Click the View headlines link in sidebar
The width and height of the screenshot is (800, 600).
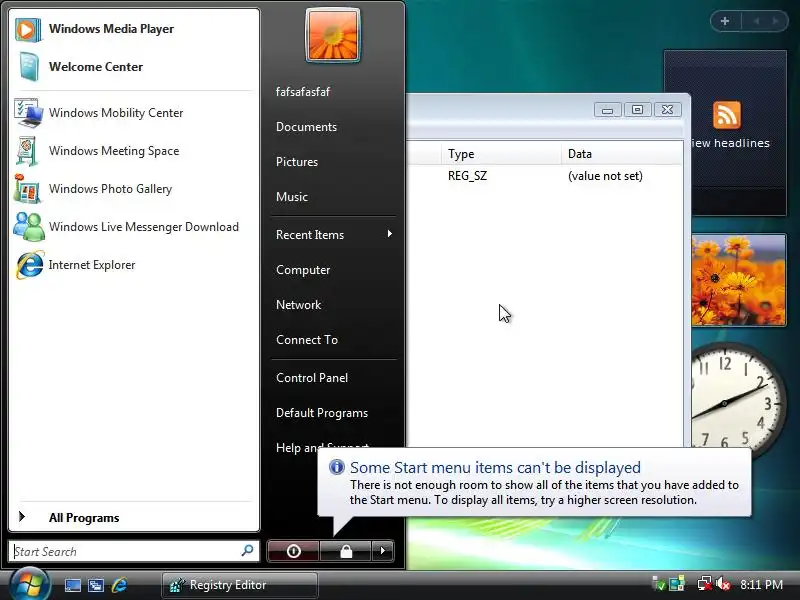point(730,143)
